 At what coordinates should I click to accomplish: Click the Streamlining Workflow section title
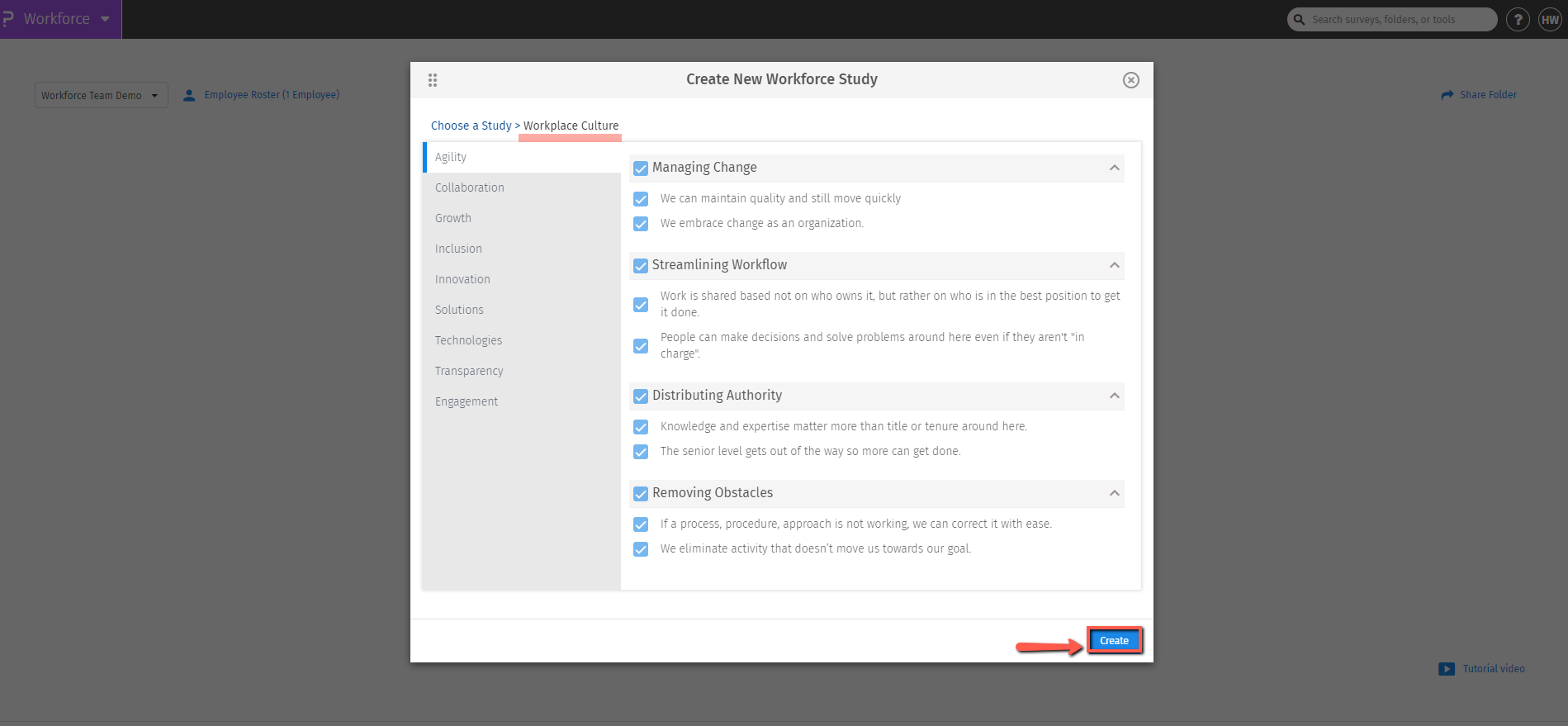(719, 265)
